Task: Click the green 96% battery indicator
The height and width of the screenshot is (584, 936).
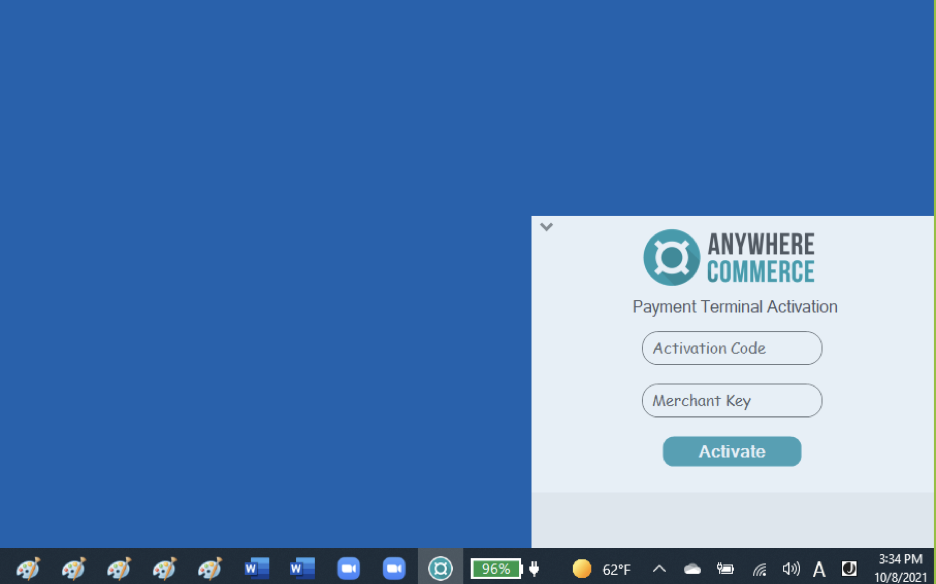Action: click(x=496, y=569)
